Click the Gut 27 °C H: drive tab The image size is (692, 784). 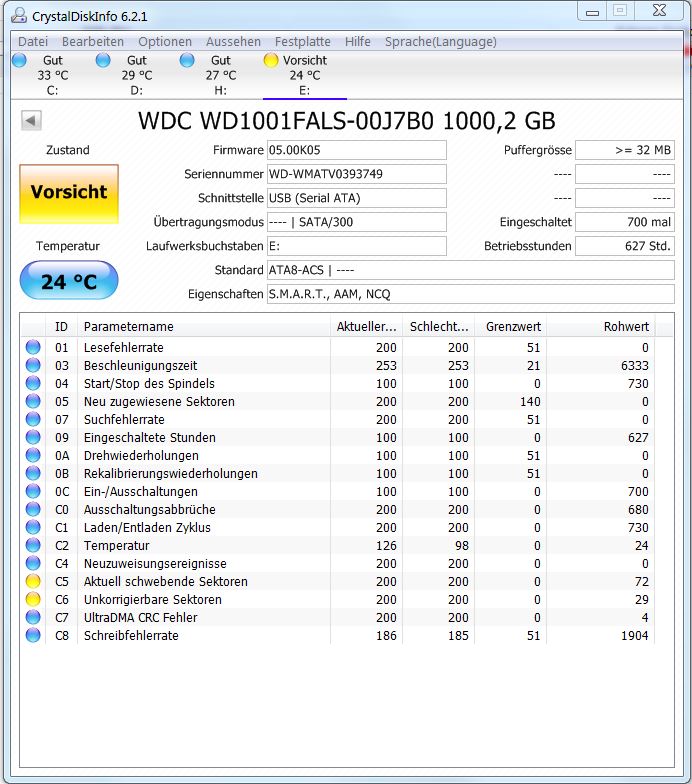pyautogui.click(x=221, y=75)
